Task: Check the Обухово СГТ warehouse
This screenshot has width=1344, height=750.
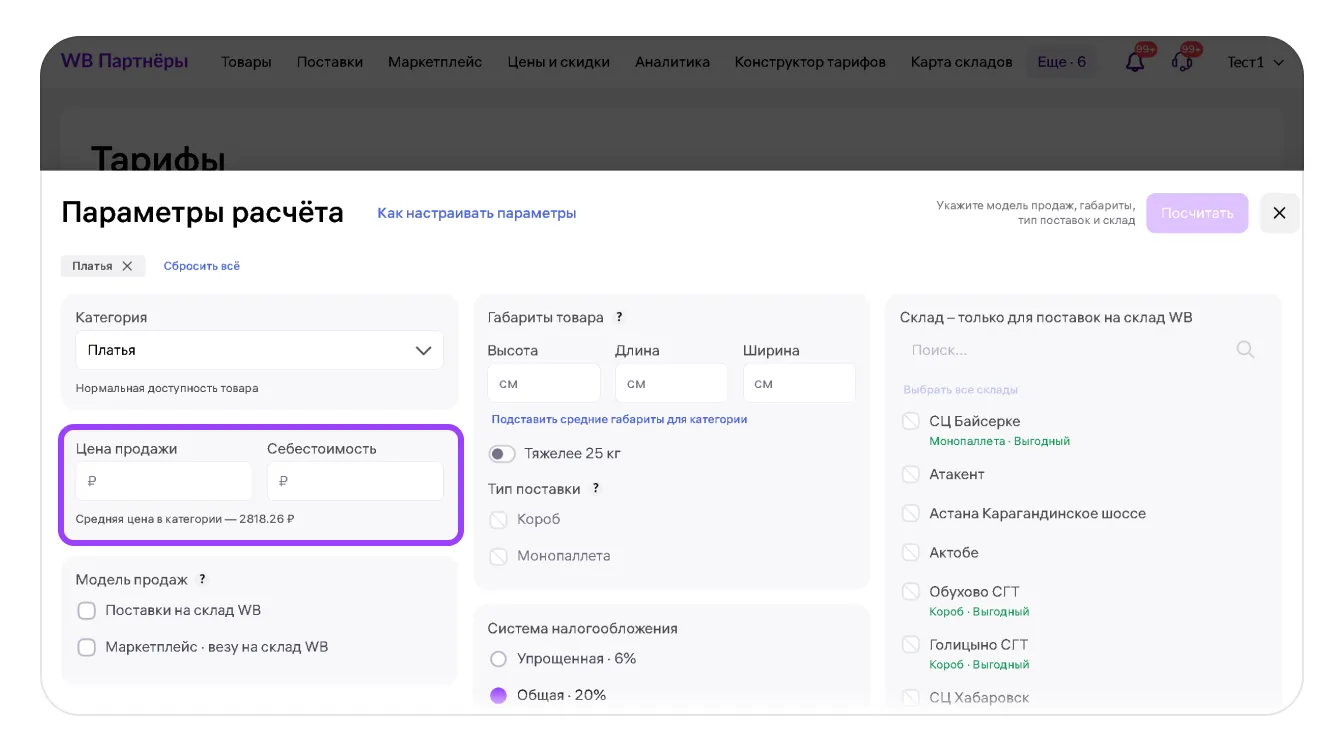Action: click(x=911, y=591)
